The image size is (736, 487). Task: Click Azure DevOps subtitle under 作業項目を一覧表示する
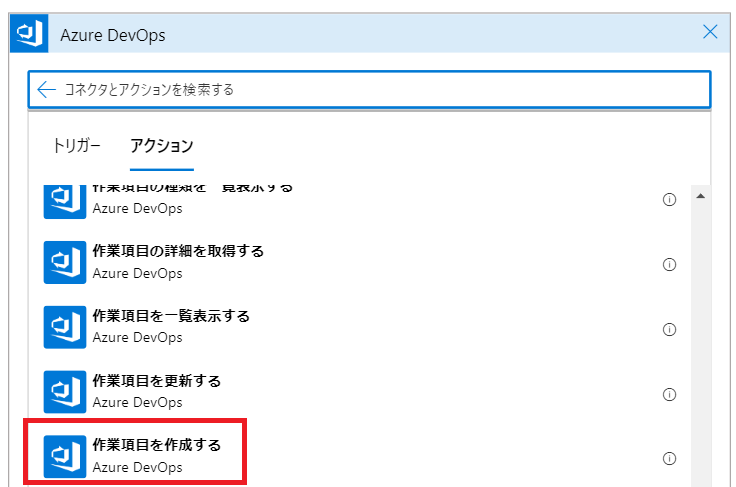[x=137, y=337]
